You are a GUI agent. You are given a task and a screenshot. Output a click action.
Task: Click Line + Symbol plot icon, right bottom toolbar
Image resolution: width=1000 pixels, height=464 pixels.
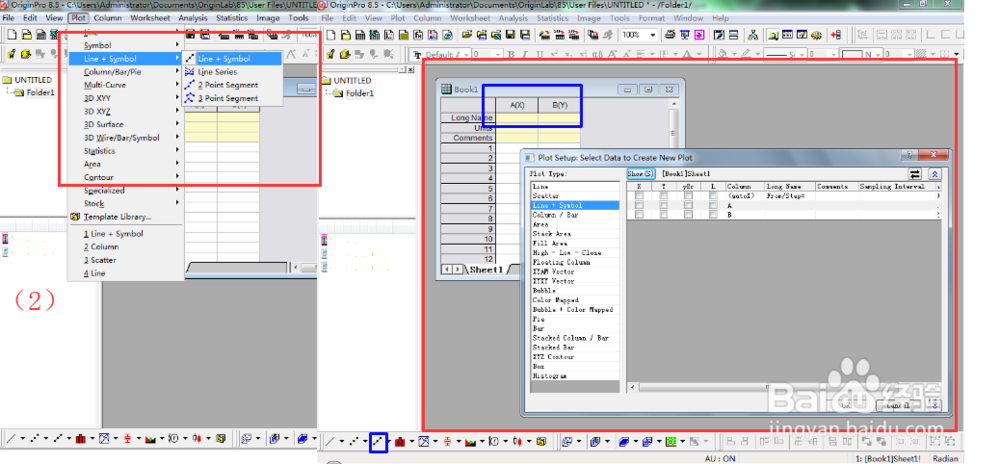coord(378,440)
